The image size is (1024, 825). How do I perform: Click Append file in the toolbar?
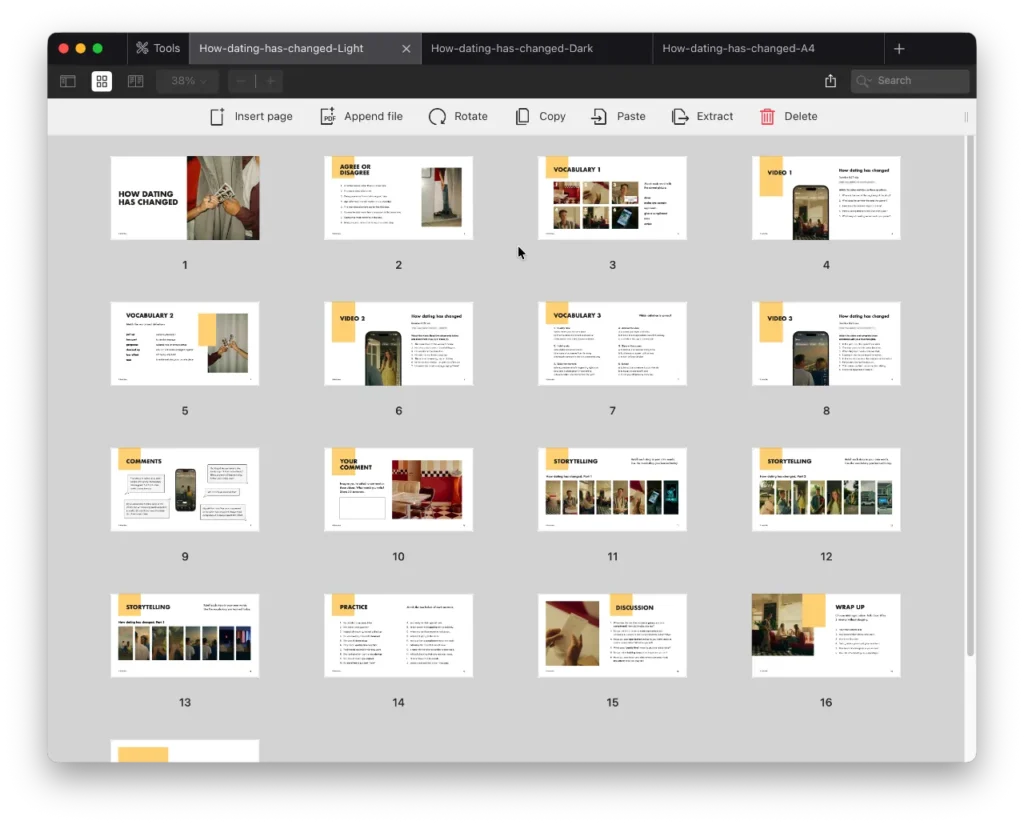[x=361, y=116]
